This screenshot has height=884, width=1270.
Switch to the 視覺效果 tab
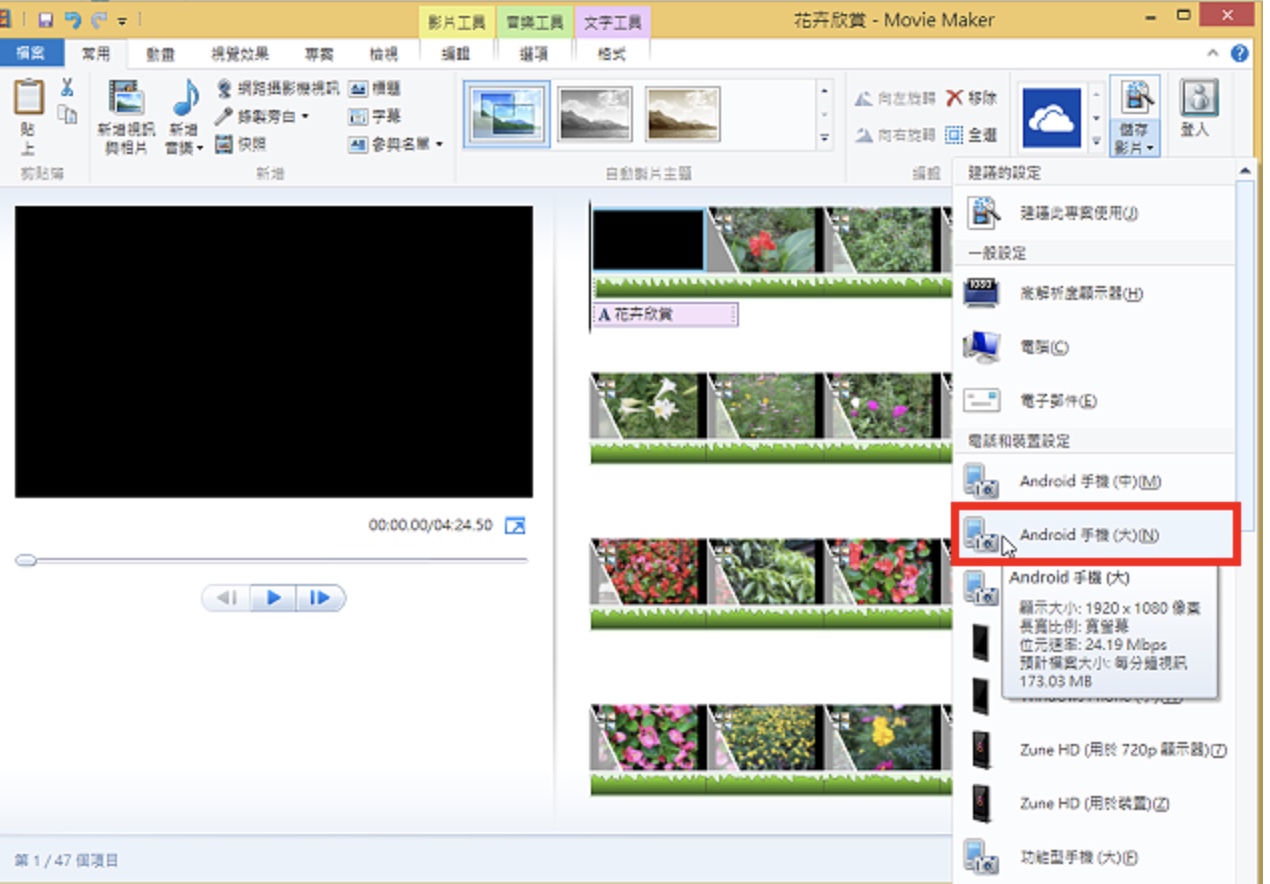click(x=240, y=54)
